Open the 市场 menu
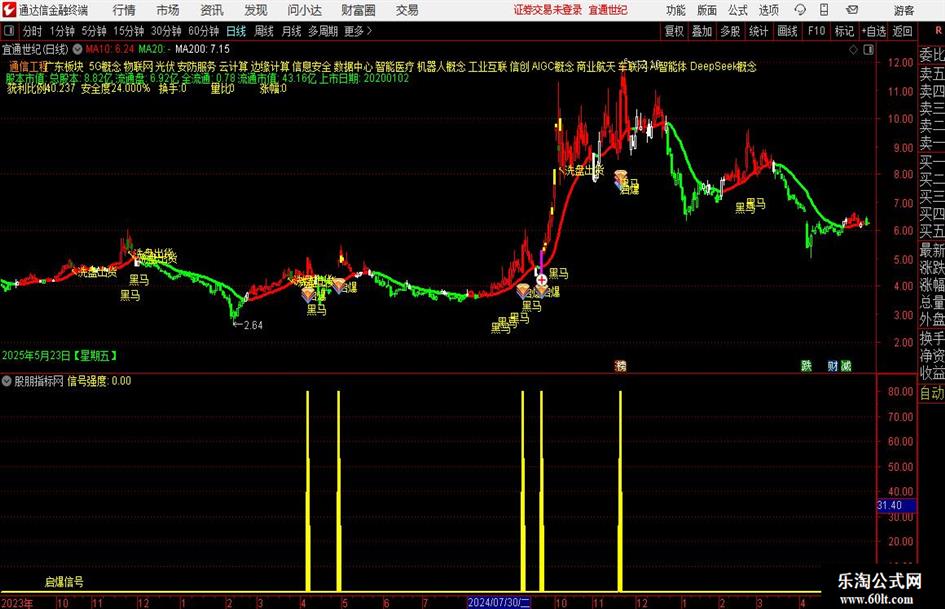945x609 pixels. [168, 10]
